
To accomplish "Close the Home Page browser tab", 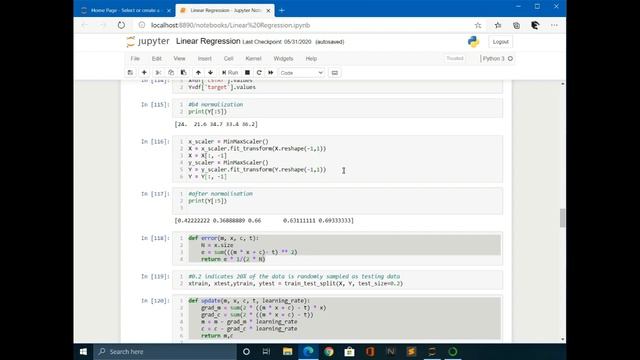I will coord(169,11).
